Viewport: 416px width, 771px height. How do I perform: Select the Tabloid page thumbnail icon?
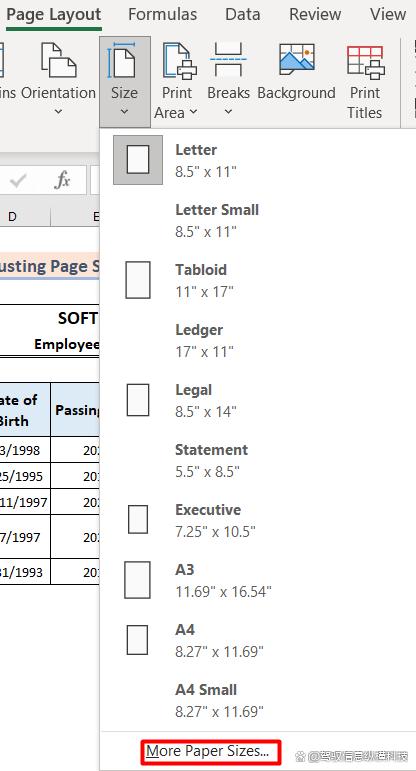click(138, 280)
